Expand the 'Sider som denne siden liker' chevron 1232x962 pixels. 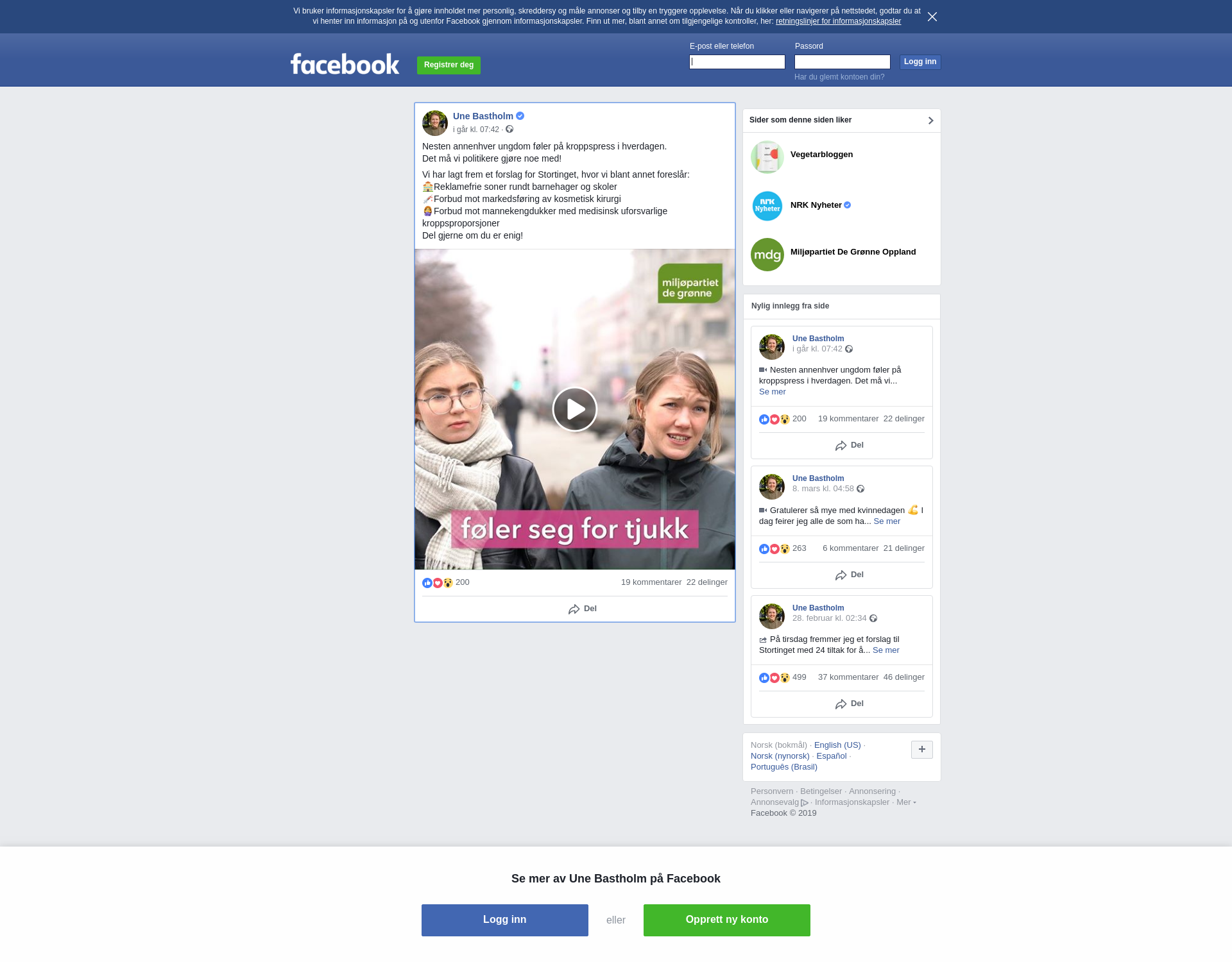pos(930,121)
